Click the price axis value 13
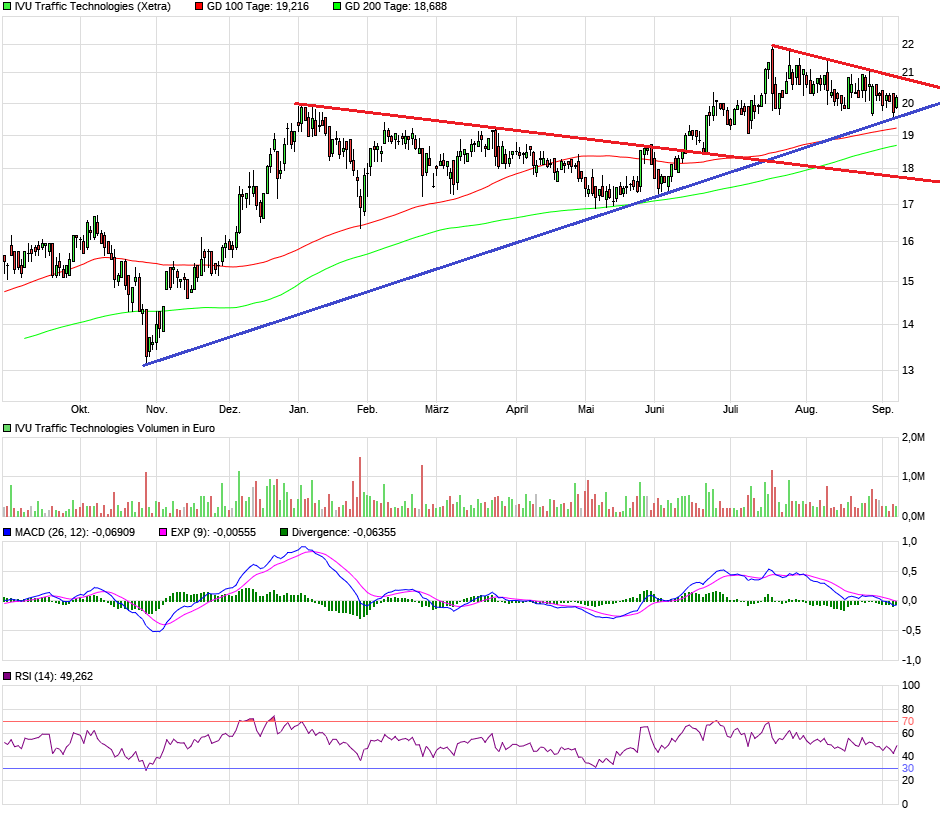Image resolution: width=940 pixels, height=814 pixels. [908, 370]
